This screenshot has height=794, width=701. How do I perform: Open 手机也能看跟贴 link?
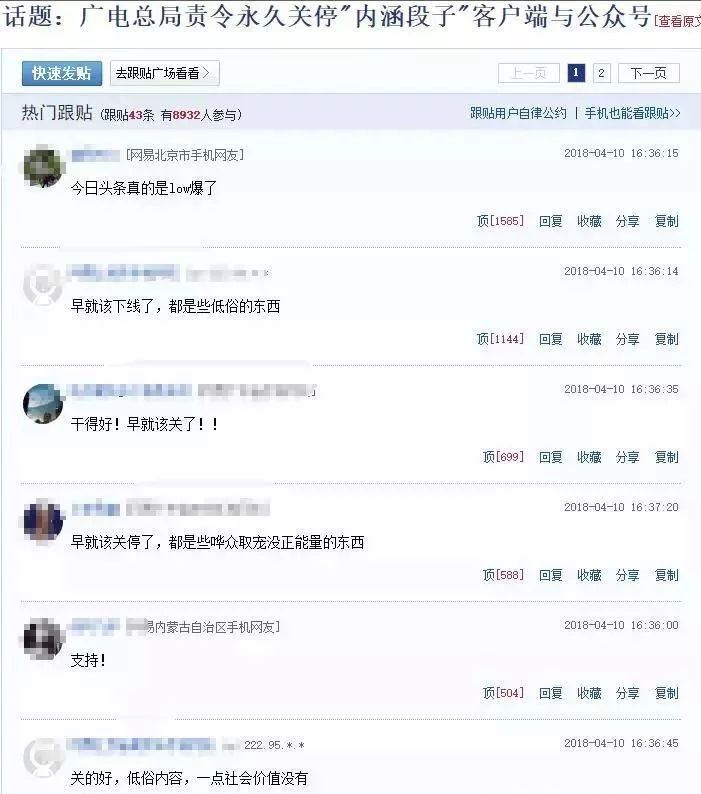[x=632, y=113]
